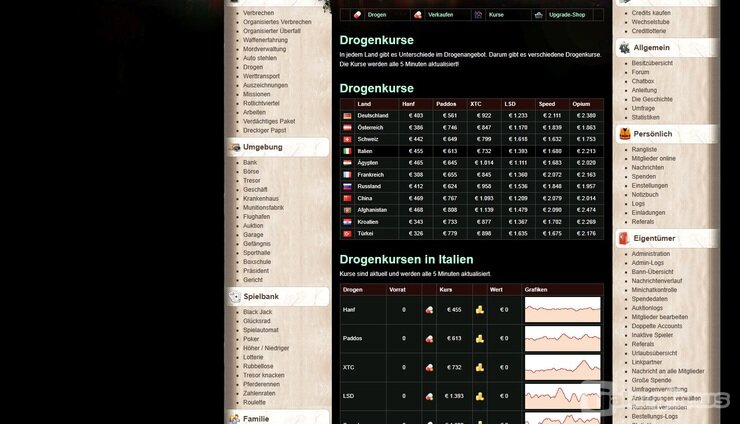
Task: Click the Speed column header
Action: (547, 104)
